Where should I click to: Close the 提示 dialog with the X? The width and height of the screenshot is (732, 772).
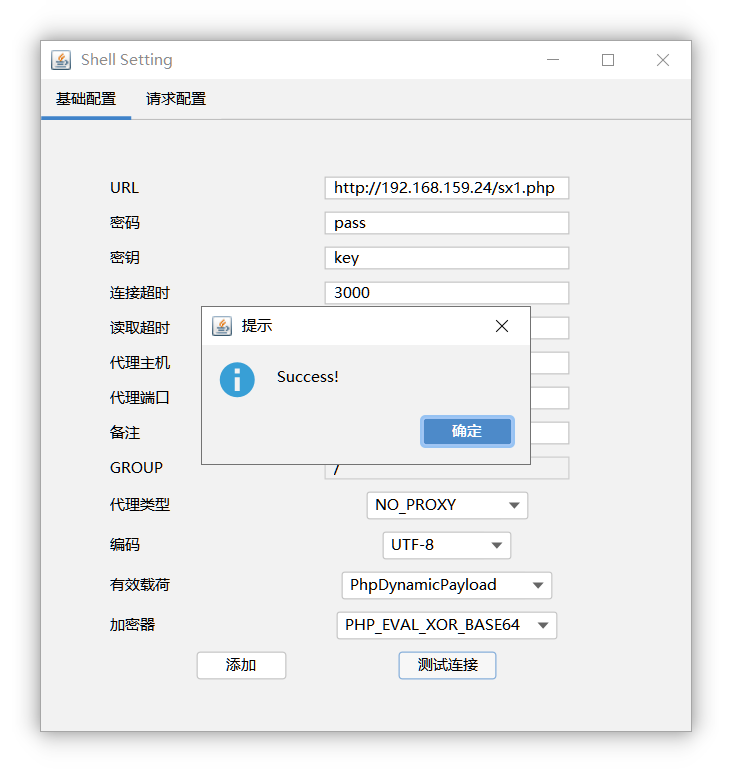pyautogui.click(x=502, y=326)
